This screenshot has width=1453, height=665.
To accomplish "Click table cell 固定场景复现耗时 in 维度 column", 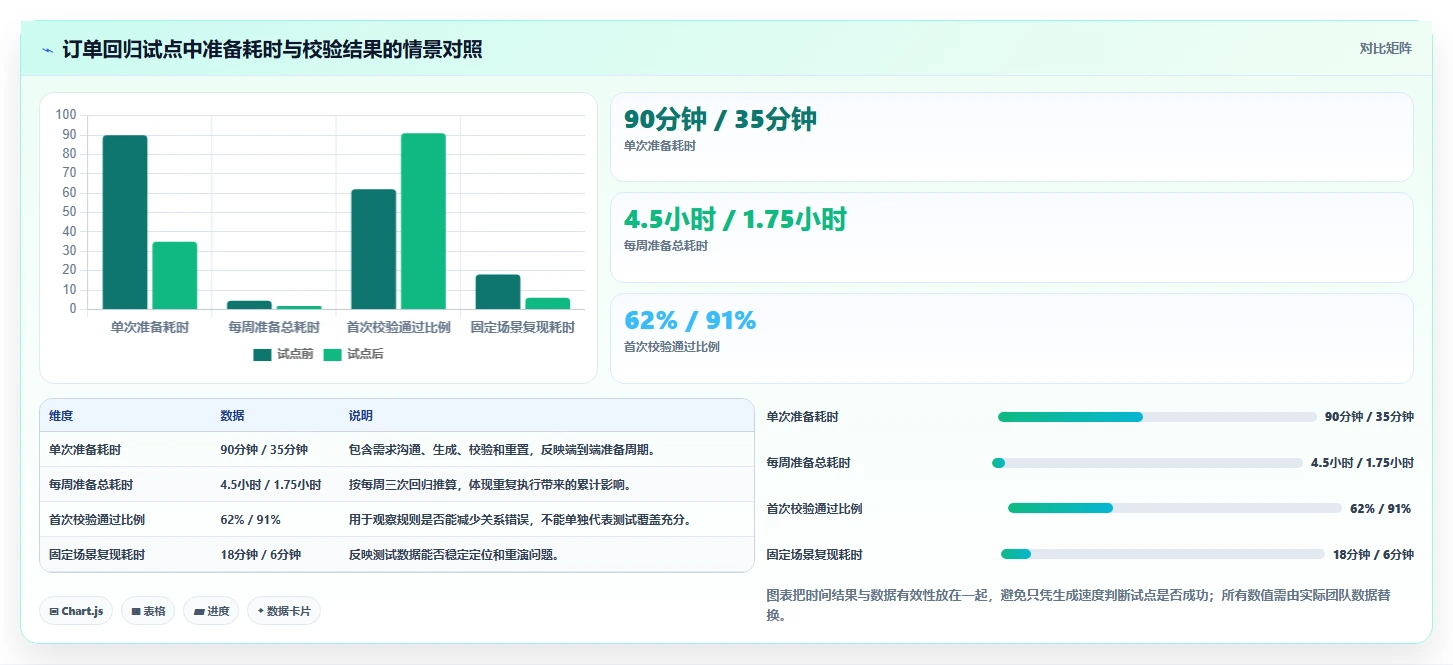I will (97, 555).
